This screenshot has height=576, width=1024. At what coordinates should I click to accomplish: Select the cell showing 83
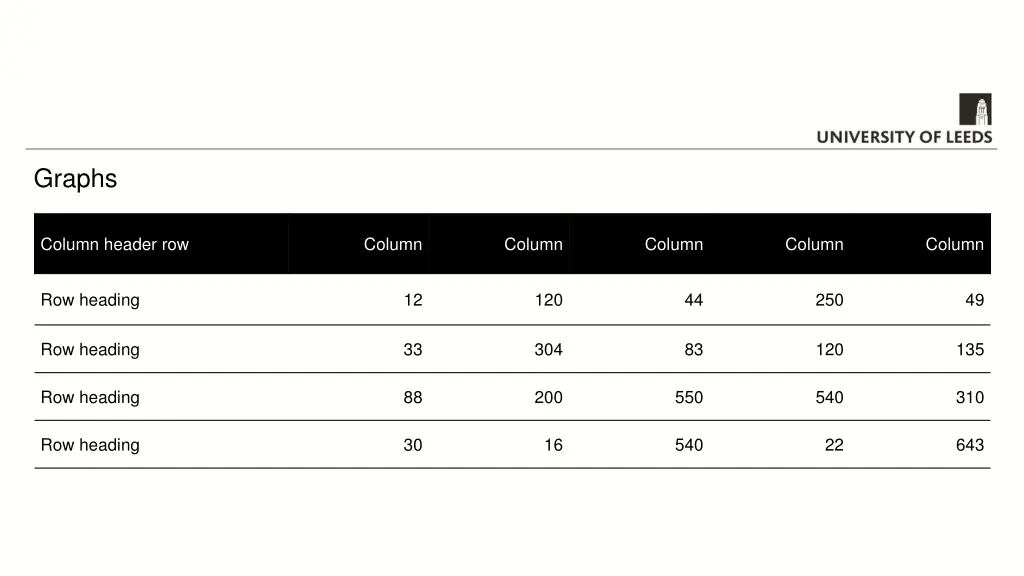(694, 350)
